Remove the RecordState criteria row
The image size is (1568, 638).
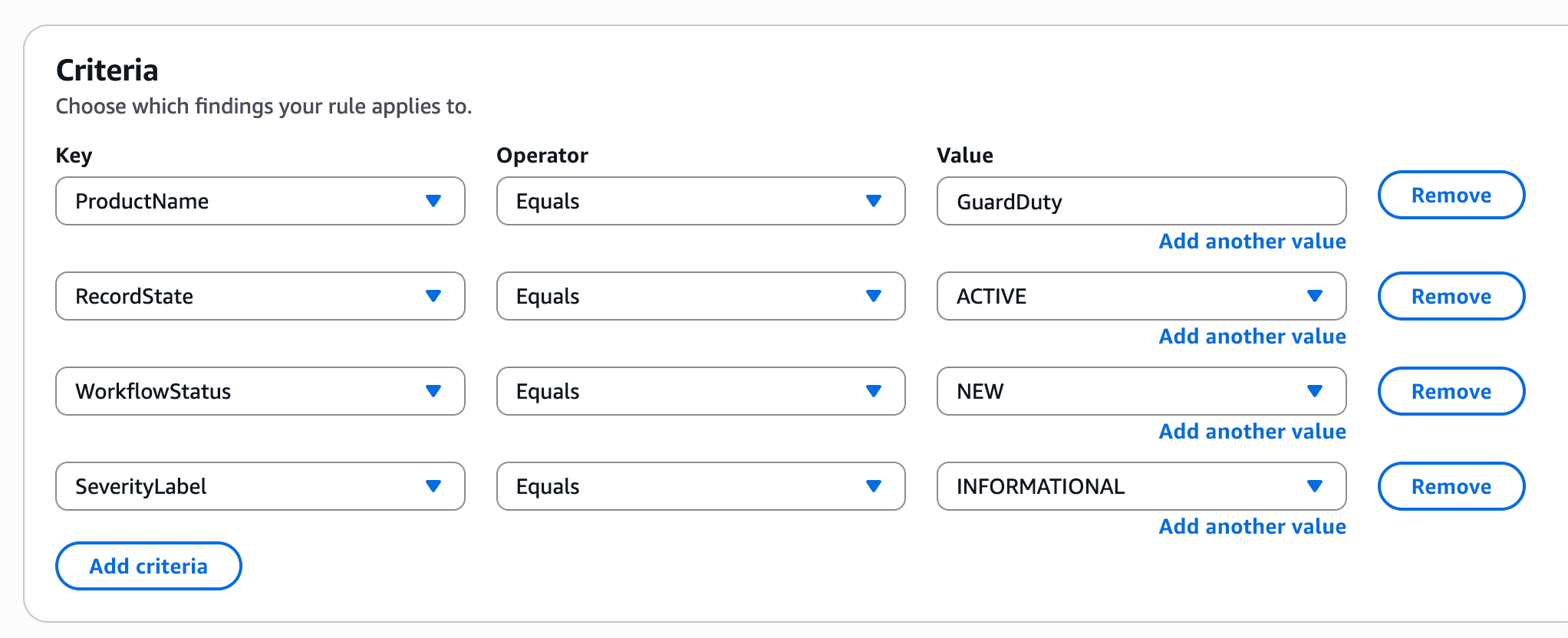(1451, 296)
